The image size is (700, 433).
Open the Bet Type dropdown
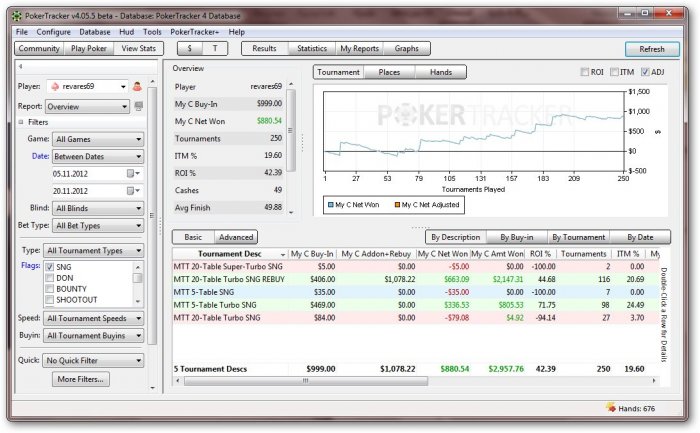(98, 226)
